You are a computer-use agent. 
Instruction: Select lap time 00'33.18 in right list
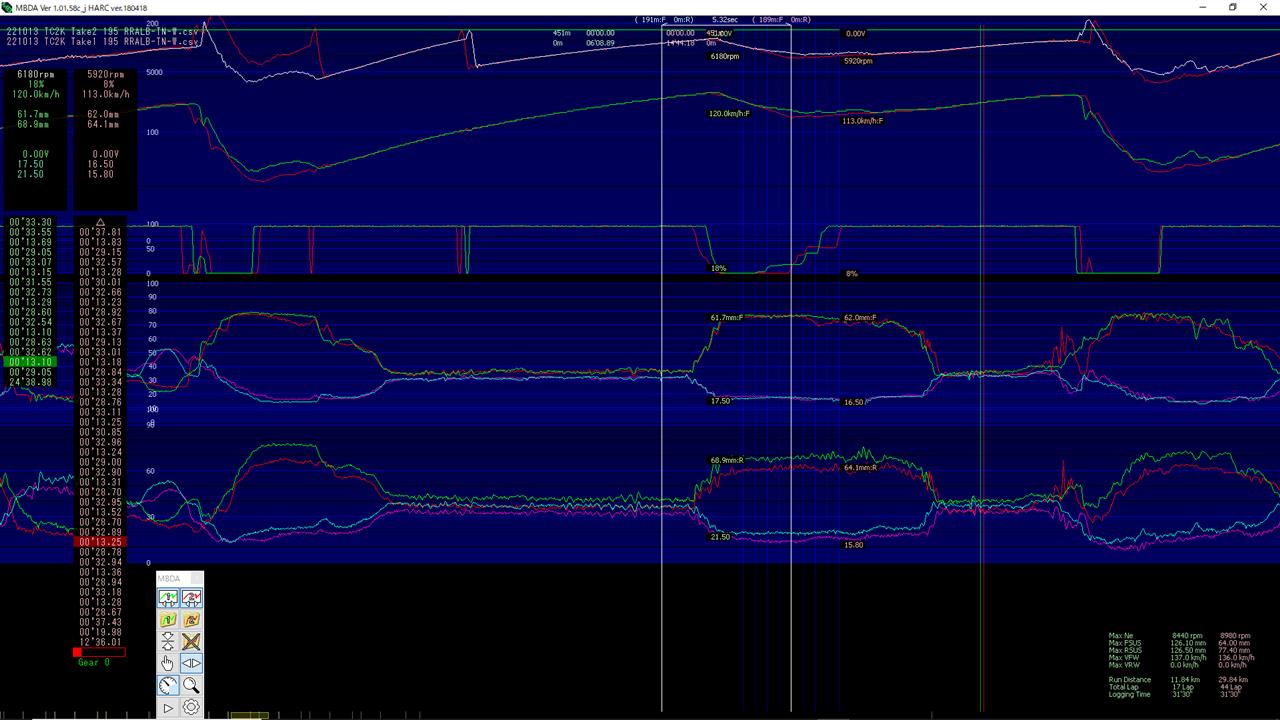point(100,592)
